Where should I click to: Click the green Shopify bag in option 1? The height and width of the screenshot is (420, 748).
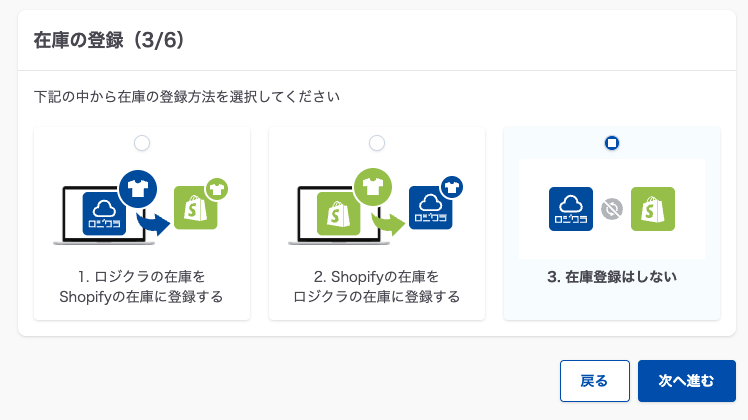[x=195, y=208]
